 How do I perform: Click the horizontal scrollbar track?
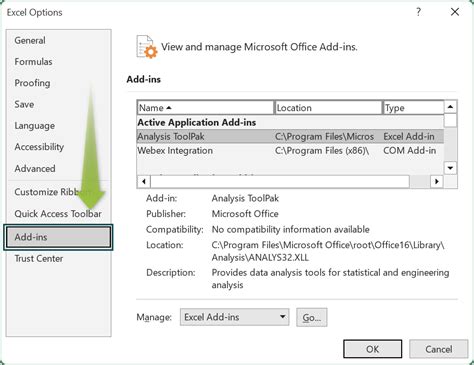[x=420, y=182]
